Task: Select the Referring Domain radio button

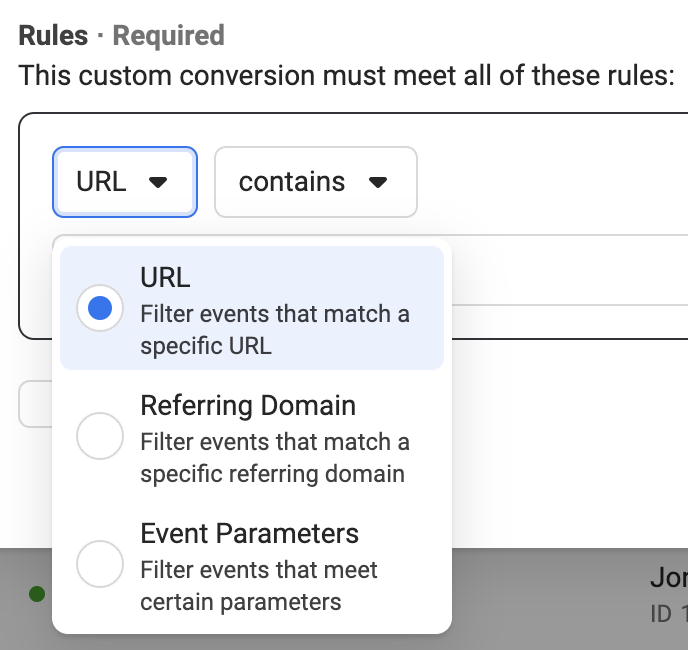Action: [100, 436]
